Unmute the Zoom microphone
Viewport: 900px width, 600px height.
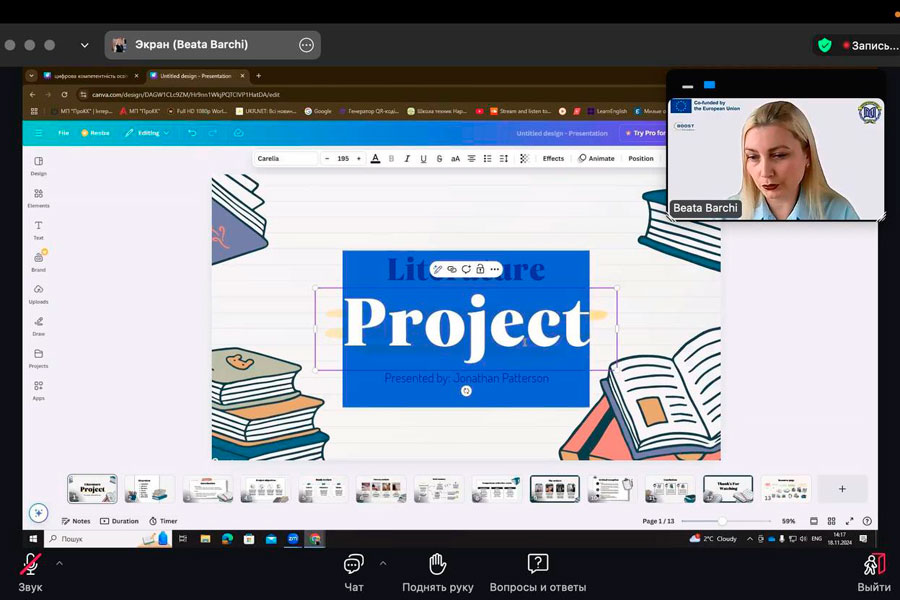[x=30, y=566]
